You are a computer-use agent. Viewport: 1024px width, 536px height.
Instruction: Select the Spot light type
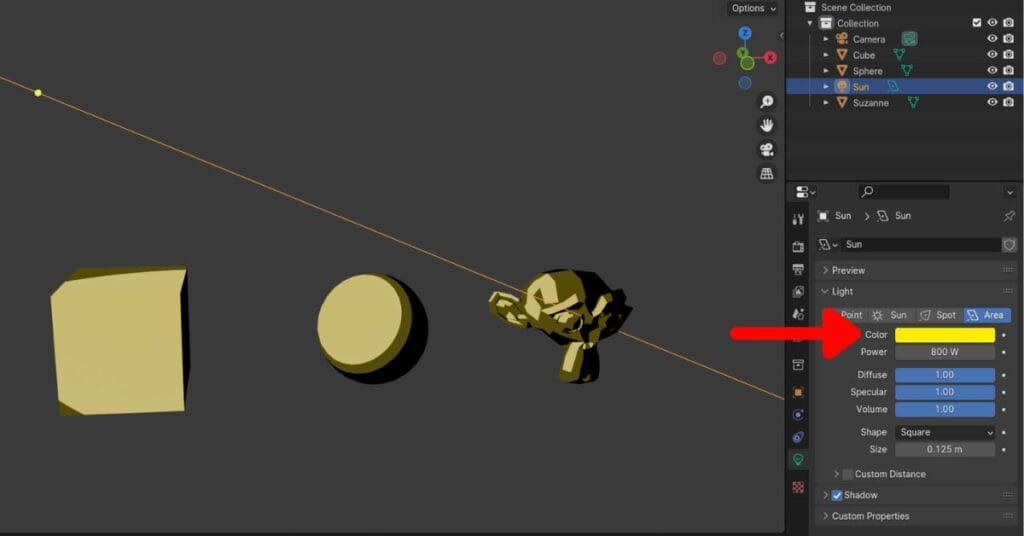click(937, 315)
